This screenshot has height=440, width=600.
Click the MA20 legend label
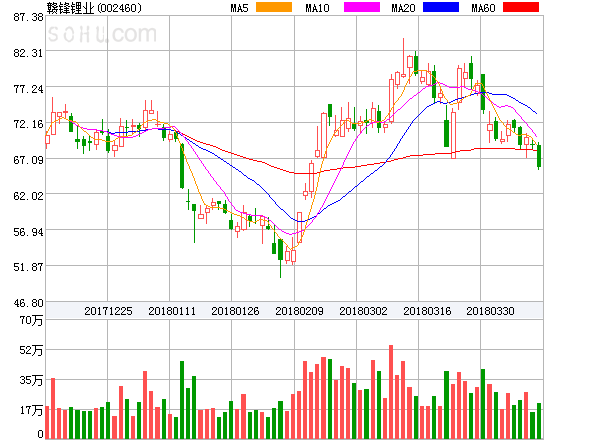403,8
